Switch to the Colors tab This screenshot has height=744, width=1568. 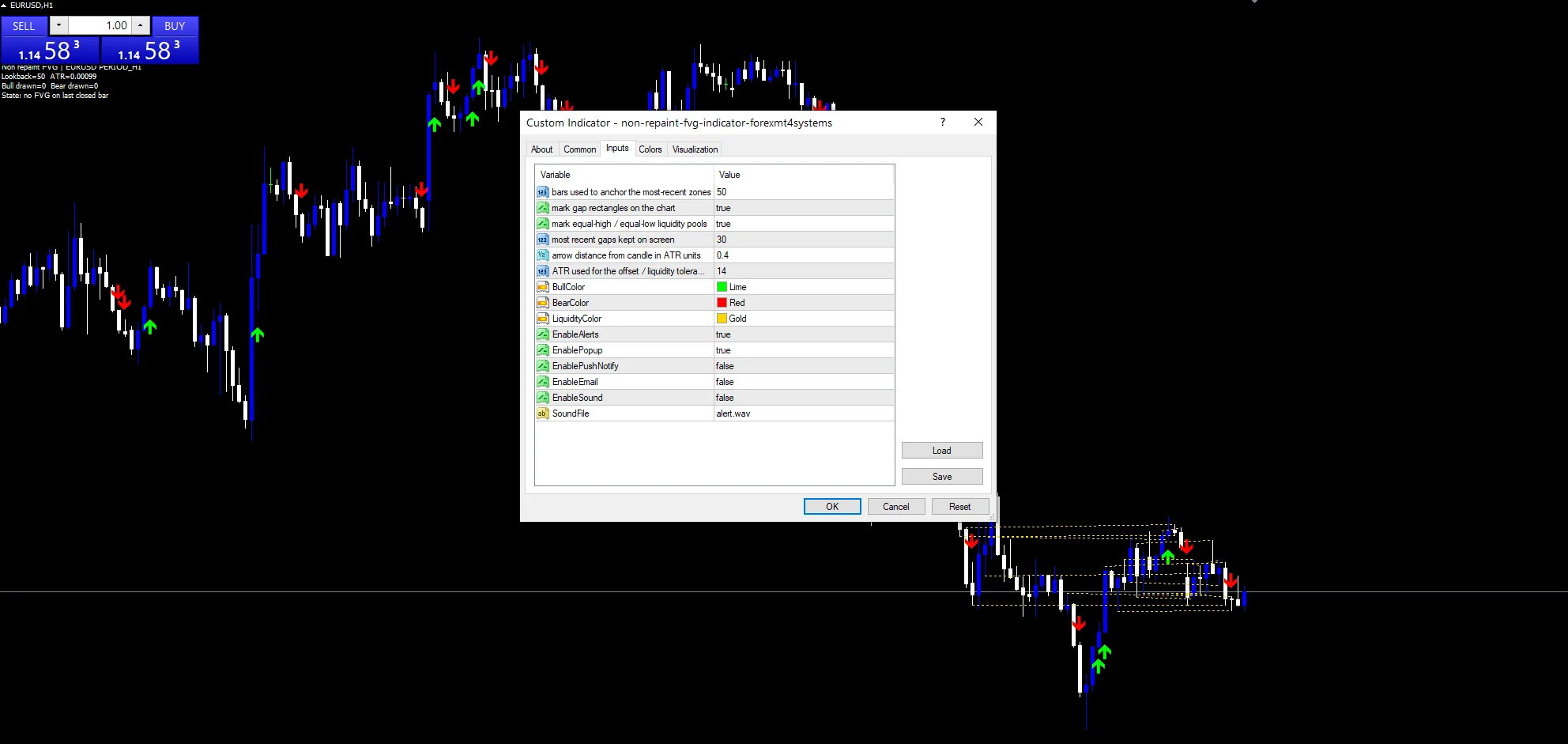650,149
